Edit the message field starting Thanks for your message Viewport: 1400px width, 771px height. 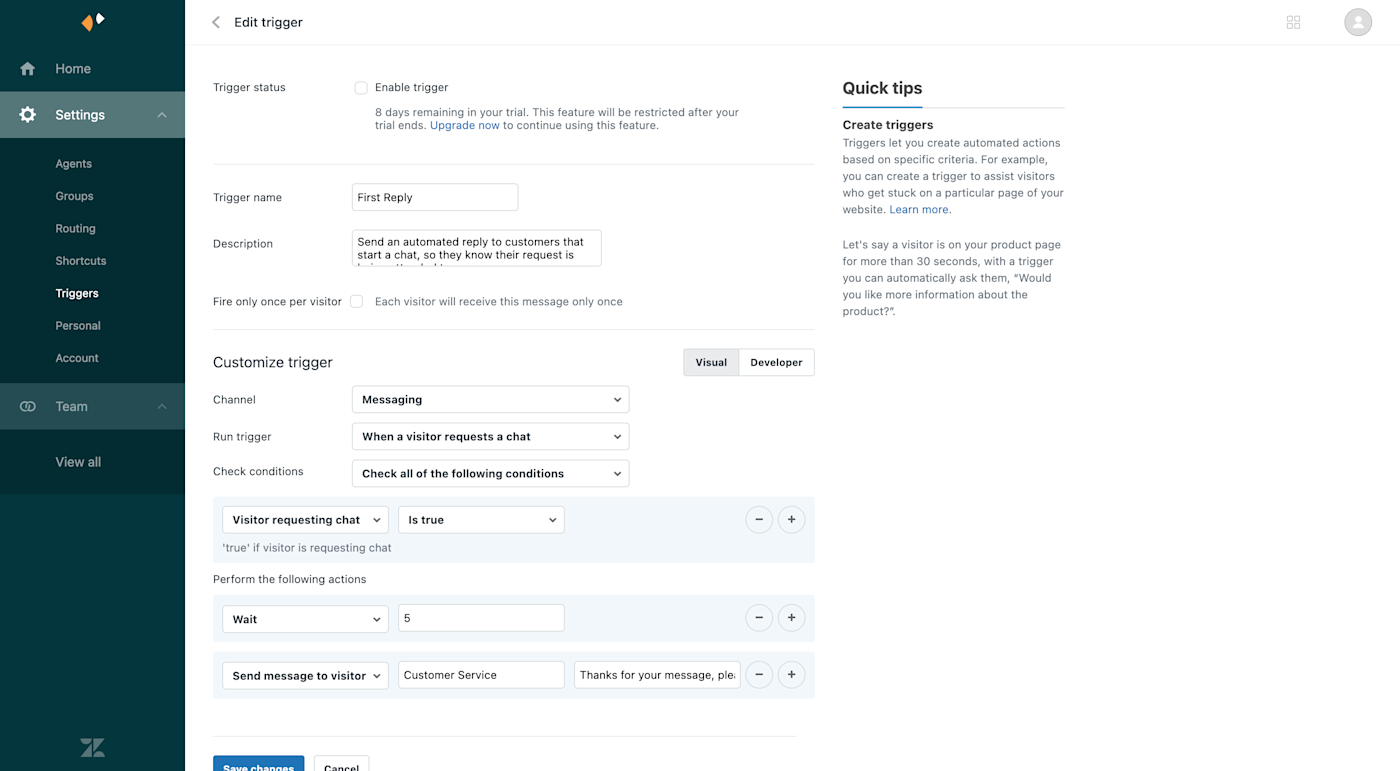657,675
